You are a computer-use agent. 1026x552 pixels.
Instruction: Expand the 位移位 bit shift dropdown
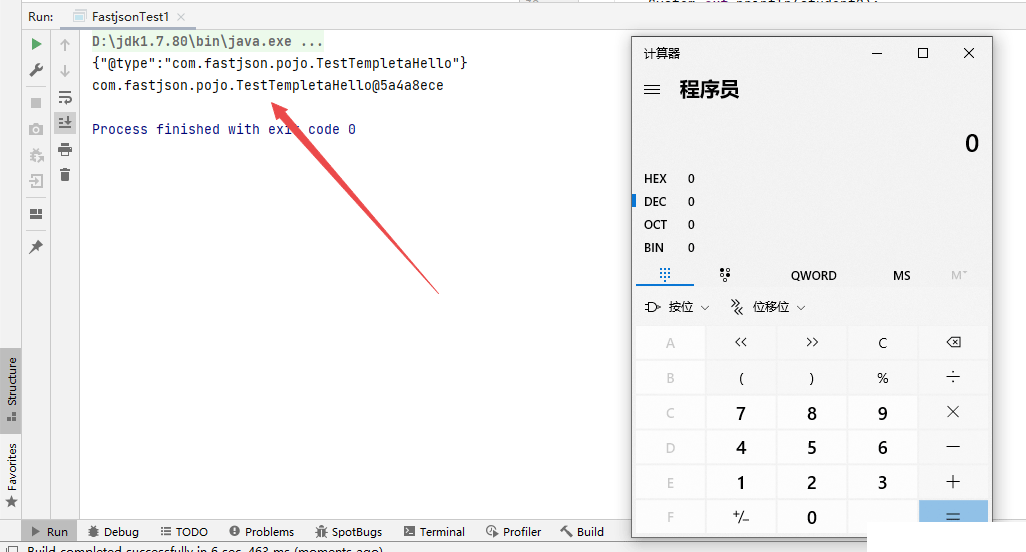click(x=768, y=307)
